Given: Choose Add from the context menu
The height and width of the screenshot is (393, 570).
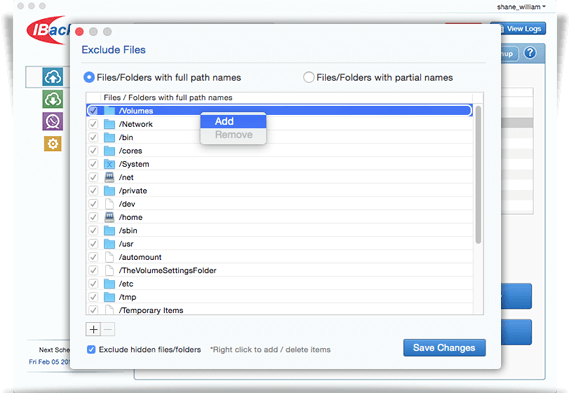Looking at the screenshot, I should pyautogui.click(x=233, y=121).
